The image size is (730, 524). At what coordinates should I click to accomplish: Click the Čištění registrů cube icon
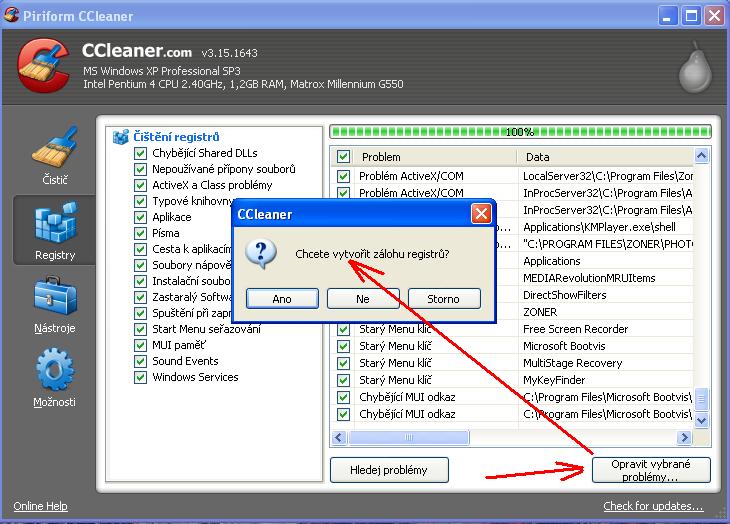tap(121, 137)
